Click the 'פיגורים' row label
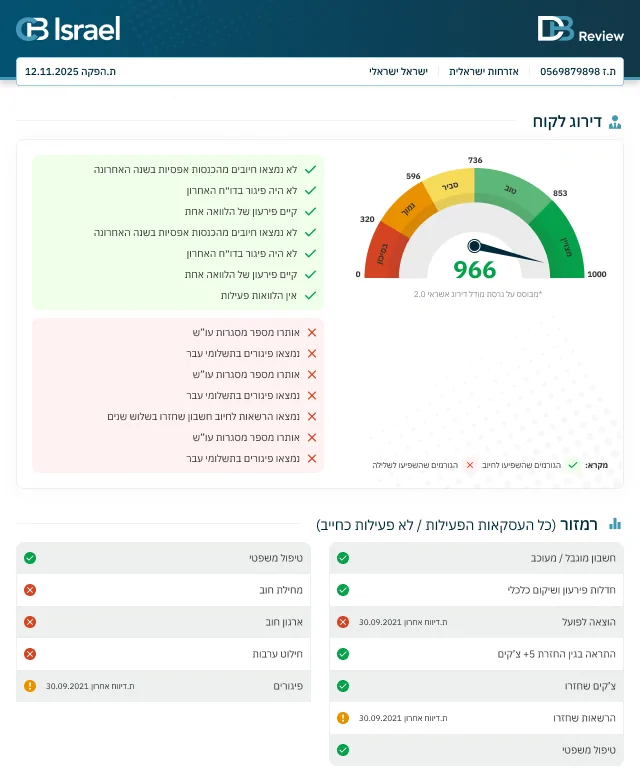The image size is (640, 772). 288,686
